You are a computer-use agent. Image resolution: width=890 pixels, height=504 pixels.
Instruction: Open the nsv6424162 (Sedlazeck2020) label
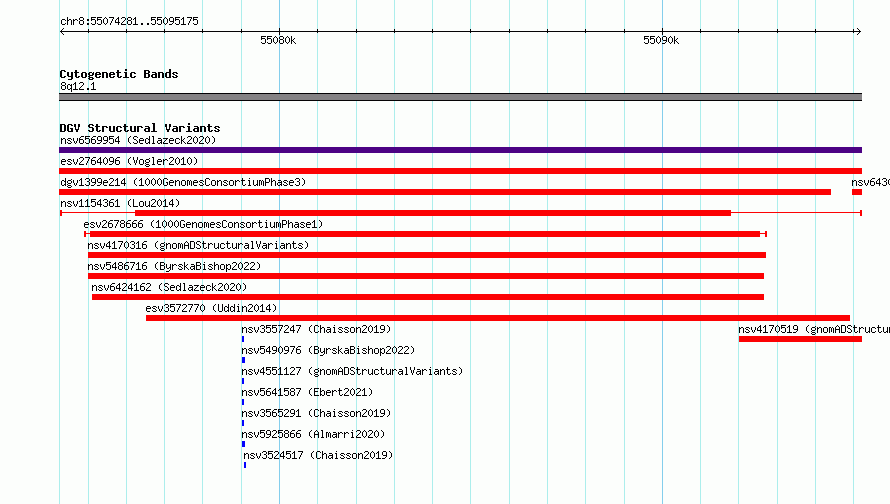click(x=169, y=287)
